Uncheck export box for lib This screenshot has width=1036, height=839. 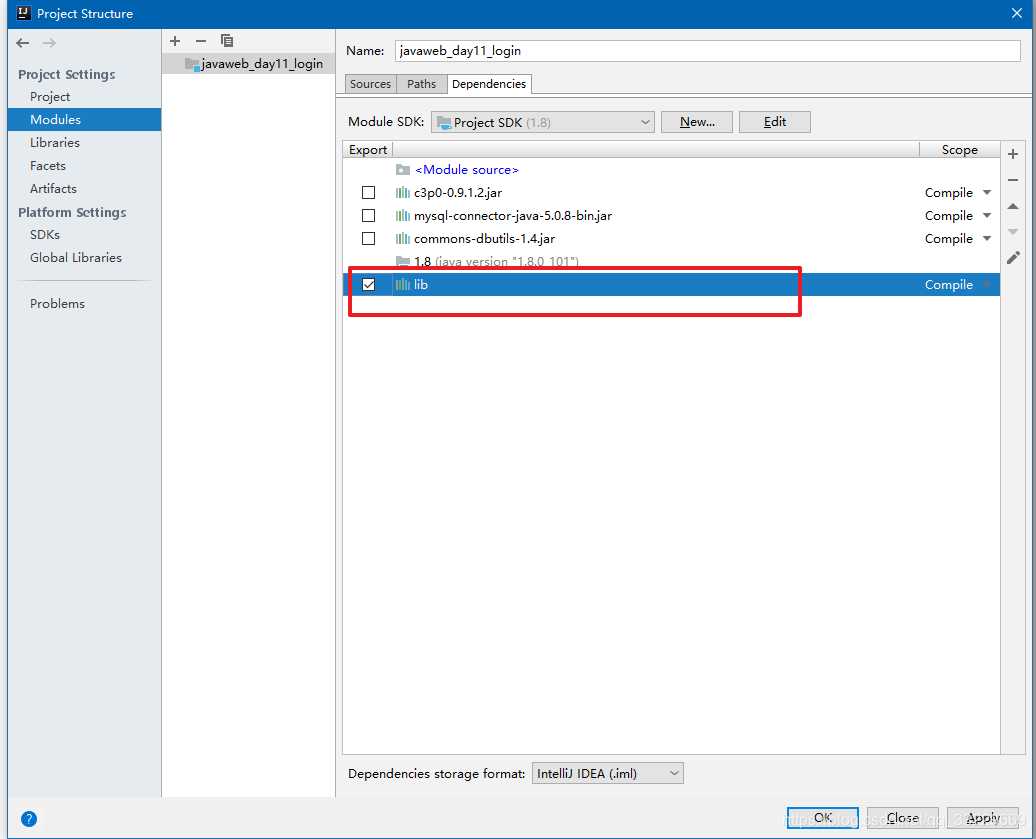point(369,285)
